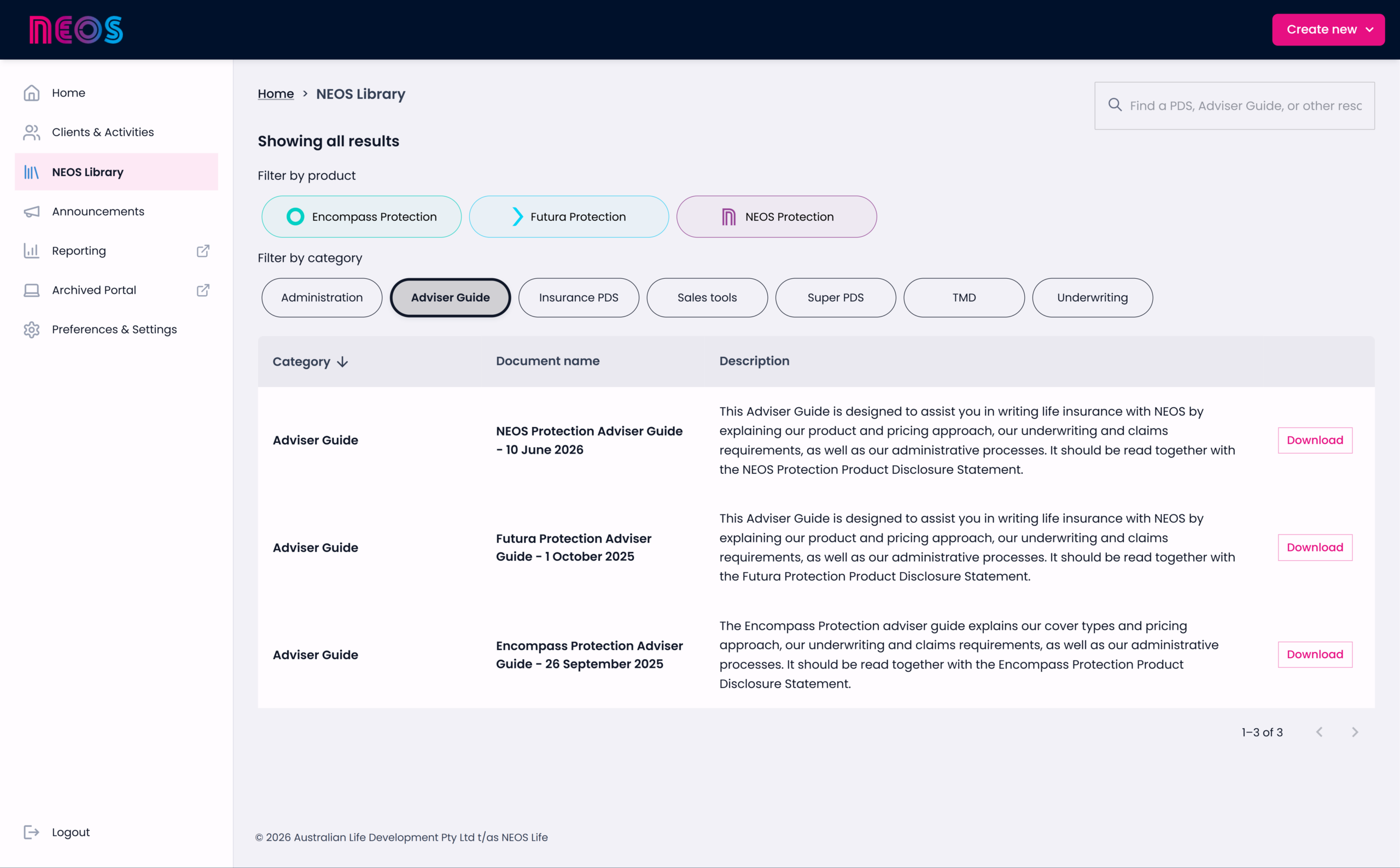The height and width of the screenshot is (868, 1400).
Task: Click the NEOS Protection logo icon
Action: pos(728,216)
